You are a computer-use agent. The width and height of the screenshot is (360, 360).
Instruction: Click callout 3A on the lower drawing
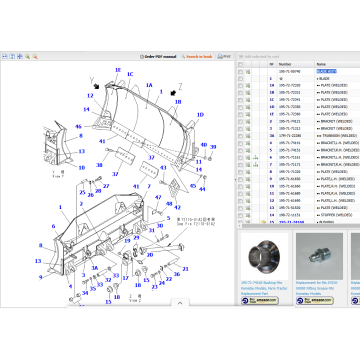(x=95, y=268)
